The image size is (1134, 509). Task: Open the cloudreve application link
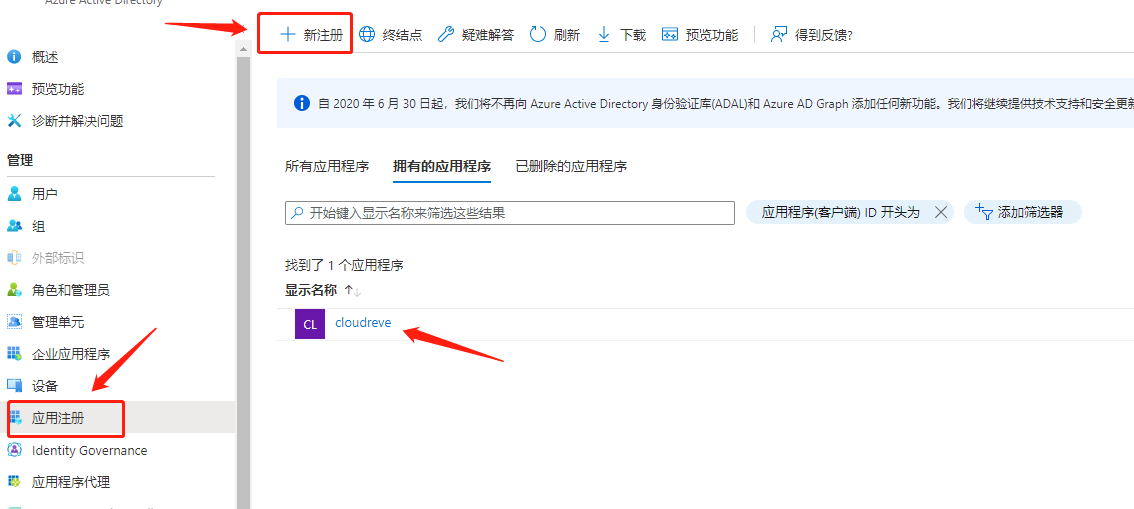click(x=363, y=322)
